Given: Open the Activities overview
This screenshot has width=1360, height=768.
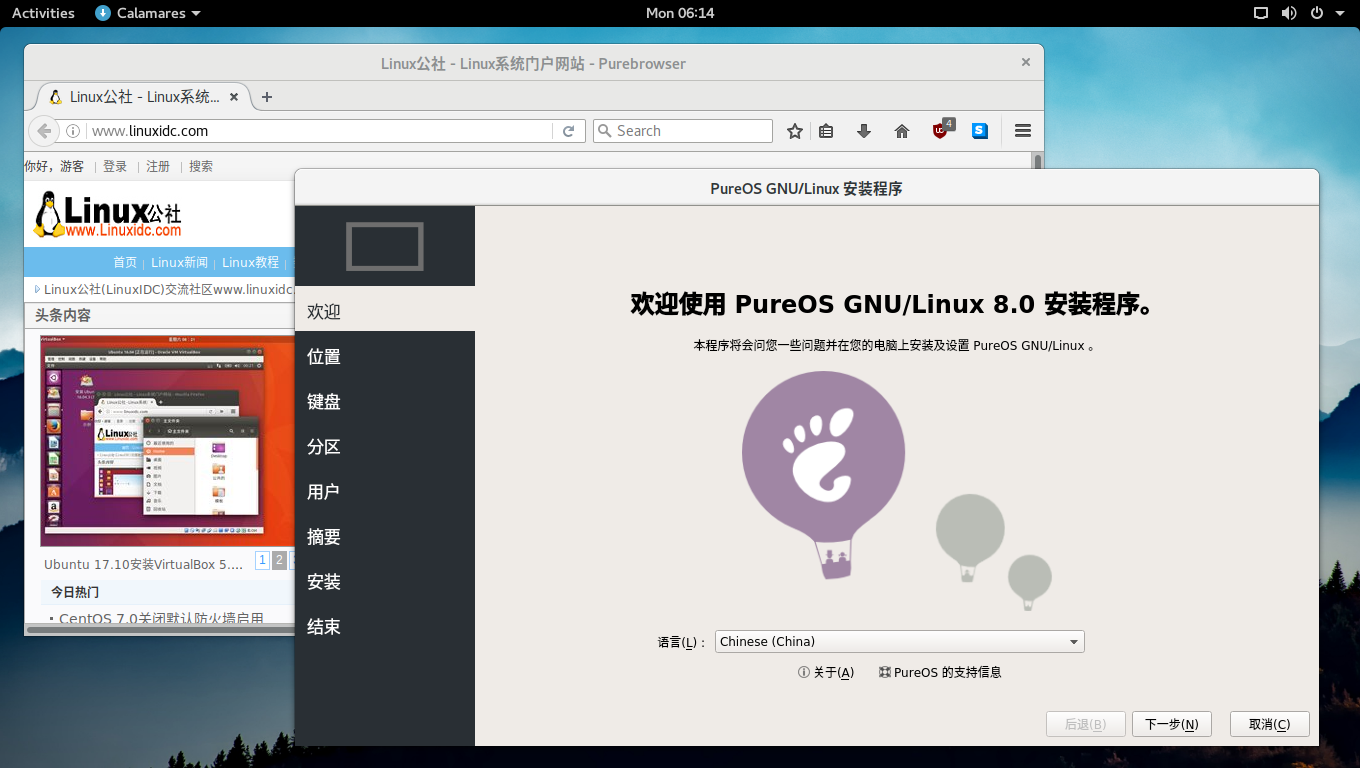Looking at the screenshot, I should pyautogui.click(x=43, y=13).
